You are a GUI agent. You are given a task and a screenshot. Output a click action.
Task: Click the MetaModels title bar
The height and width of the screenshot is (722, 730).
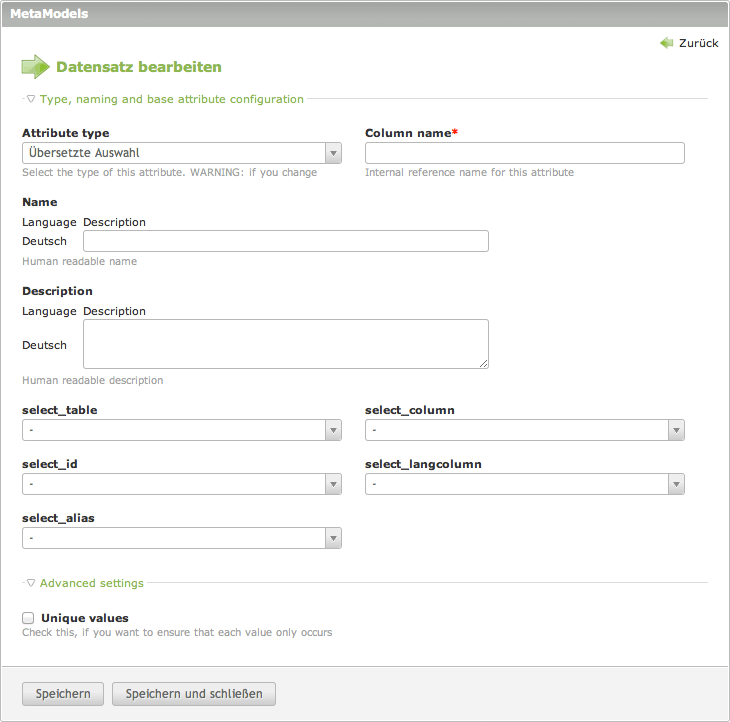tap(365, 14)
